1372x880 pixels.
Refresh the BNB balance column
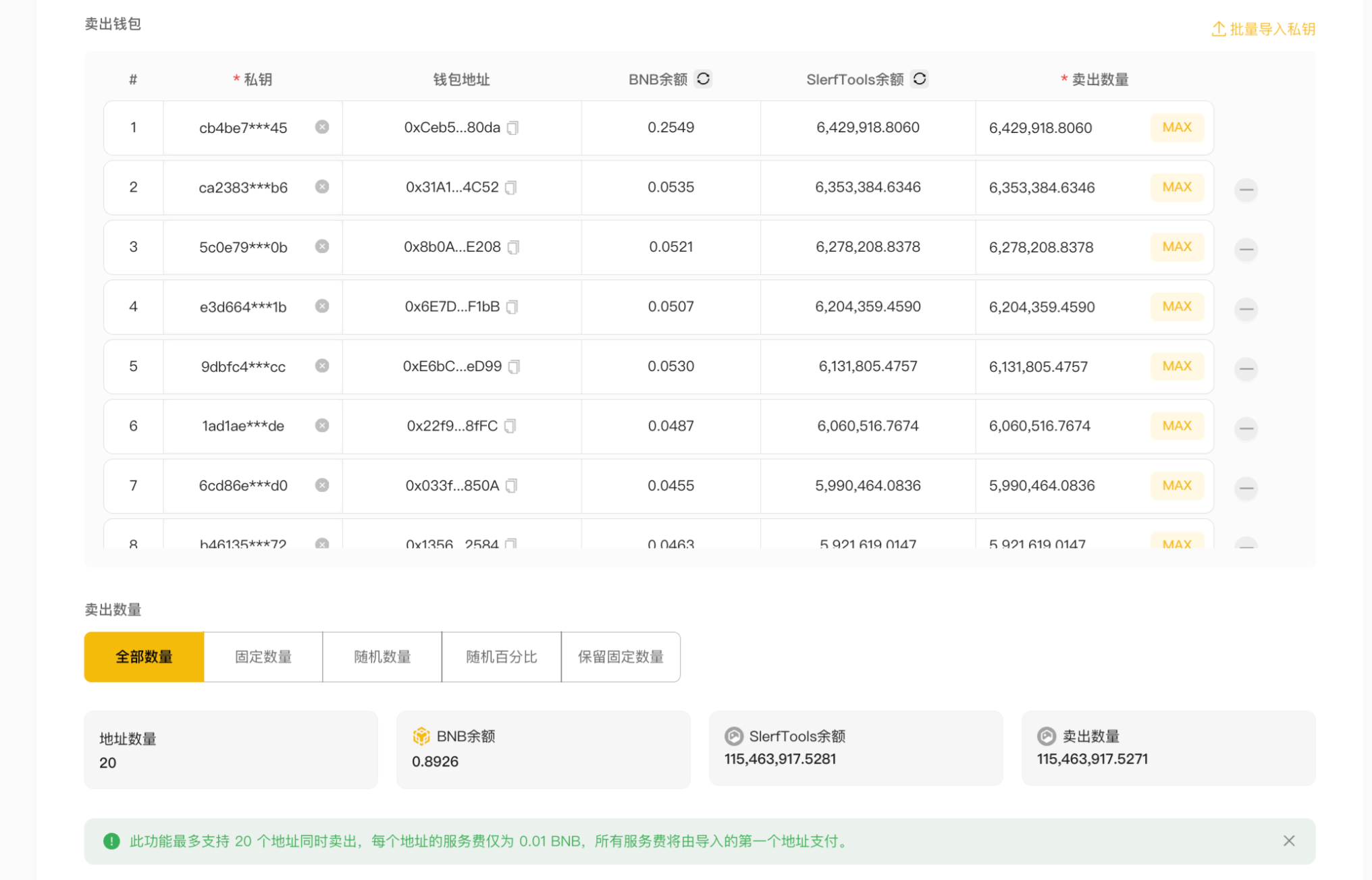(703, 79)
